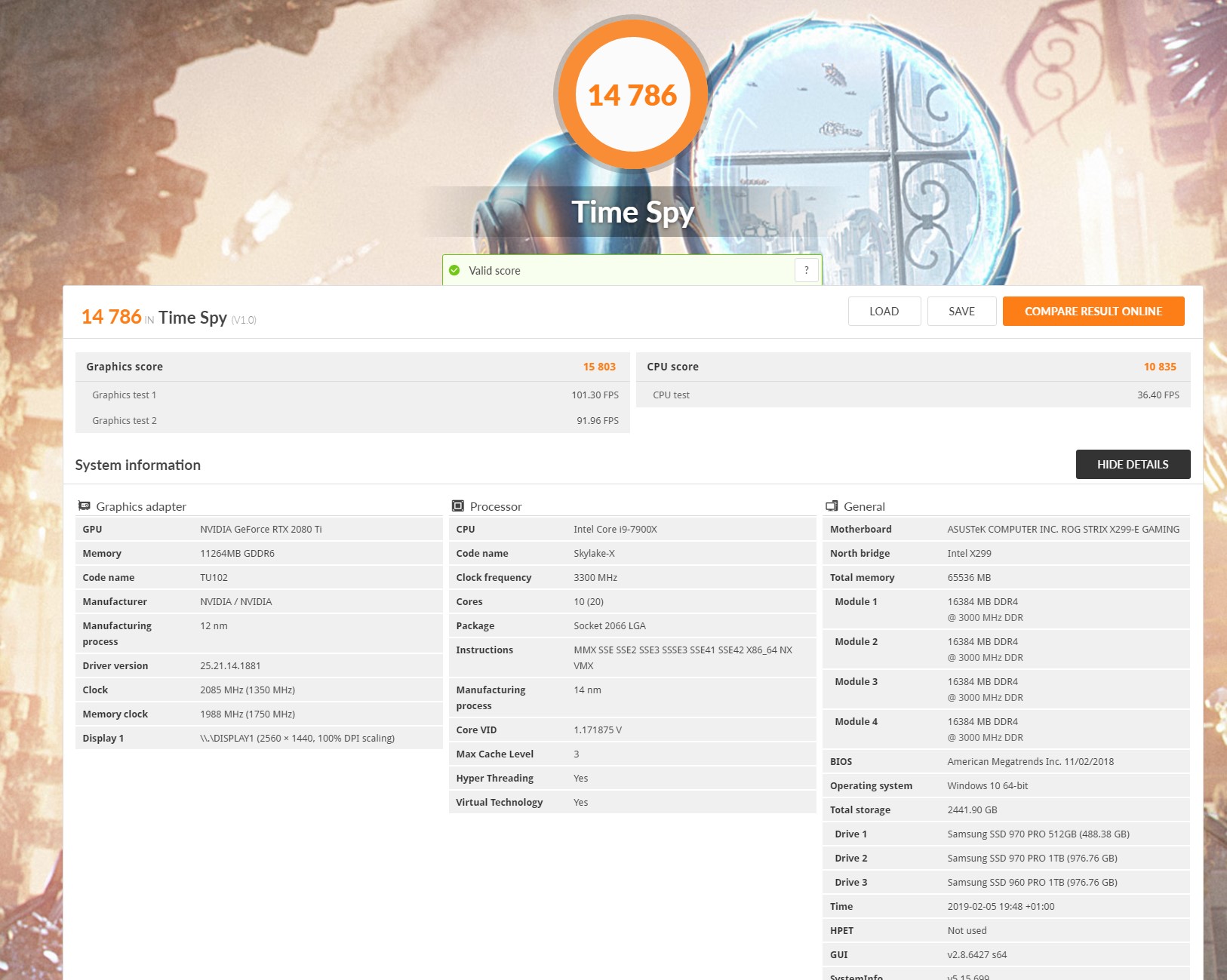Select CPU name Intel Core i9-7900X
Viewport: 1227px width, 980px height.
[615, 530]
